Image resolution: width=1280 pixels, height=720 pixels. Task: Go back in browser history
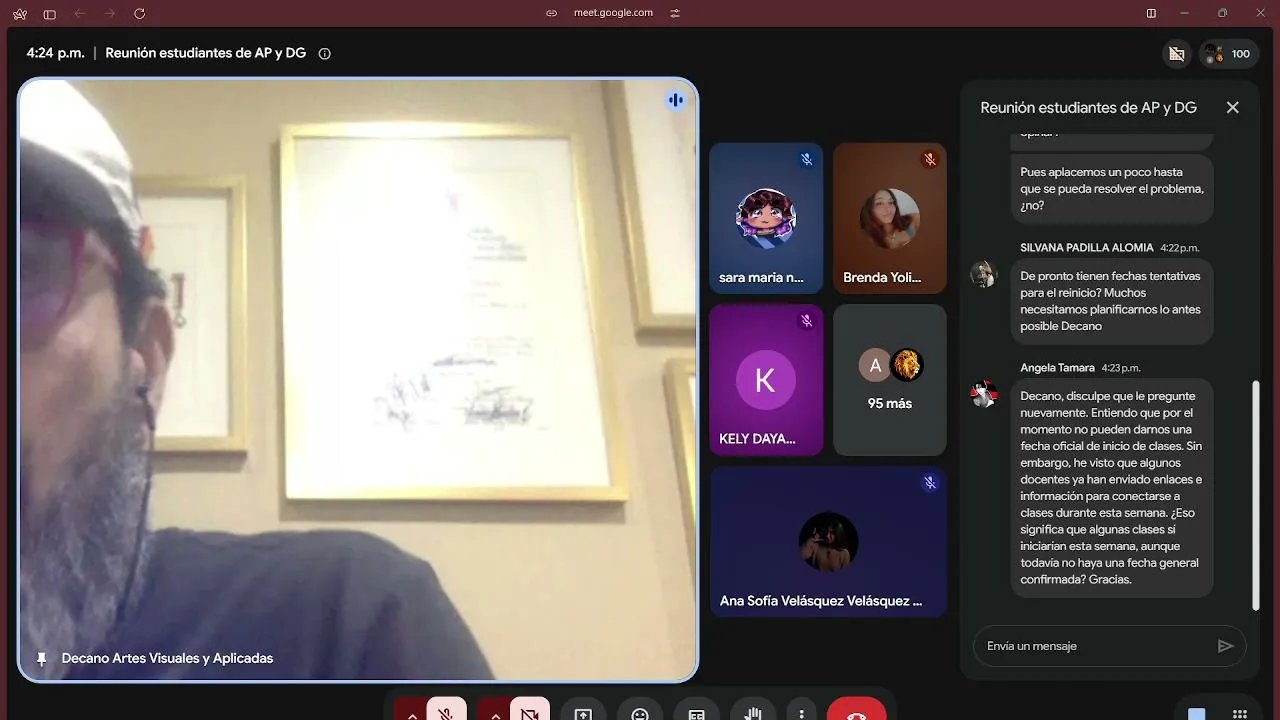click(x=80, y=13)
